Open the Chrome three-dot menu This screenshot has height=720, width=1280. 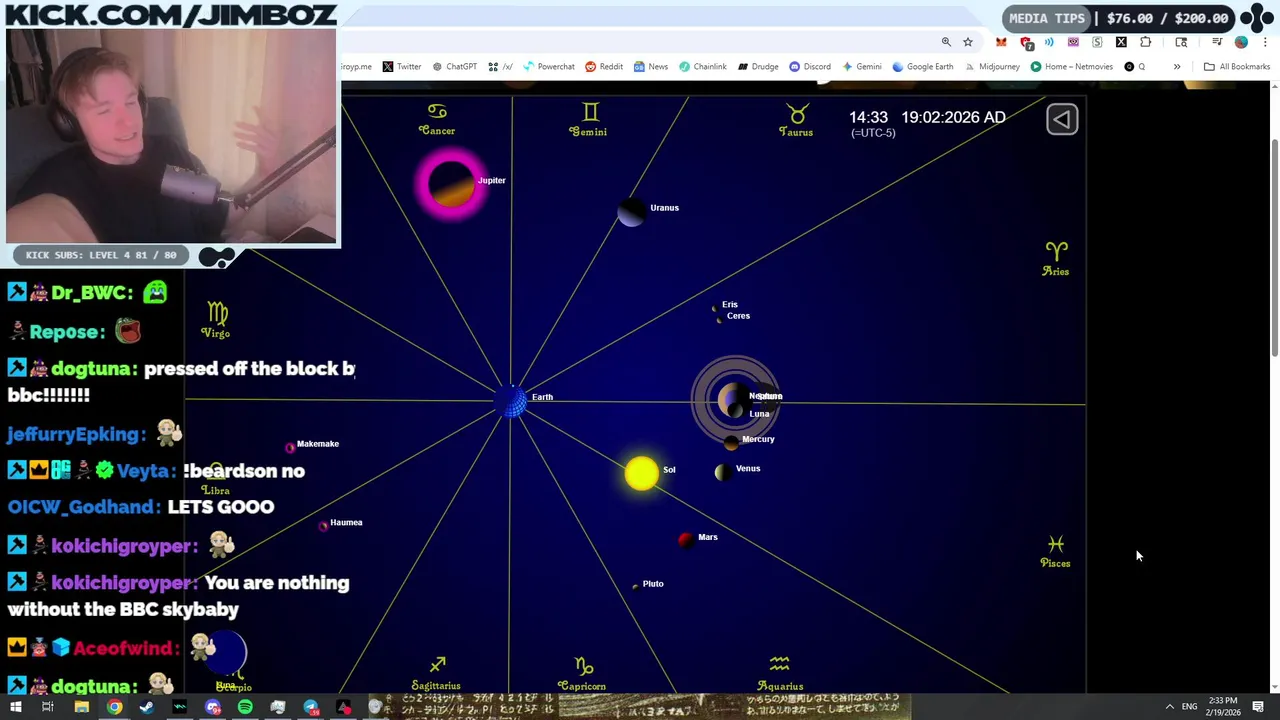point(1266,42)
